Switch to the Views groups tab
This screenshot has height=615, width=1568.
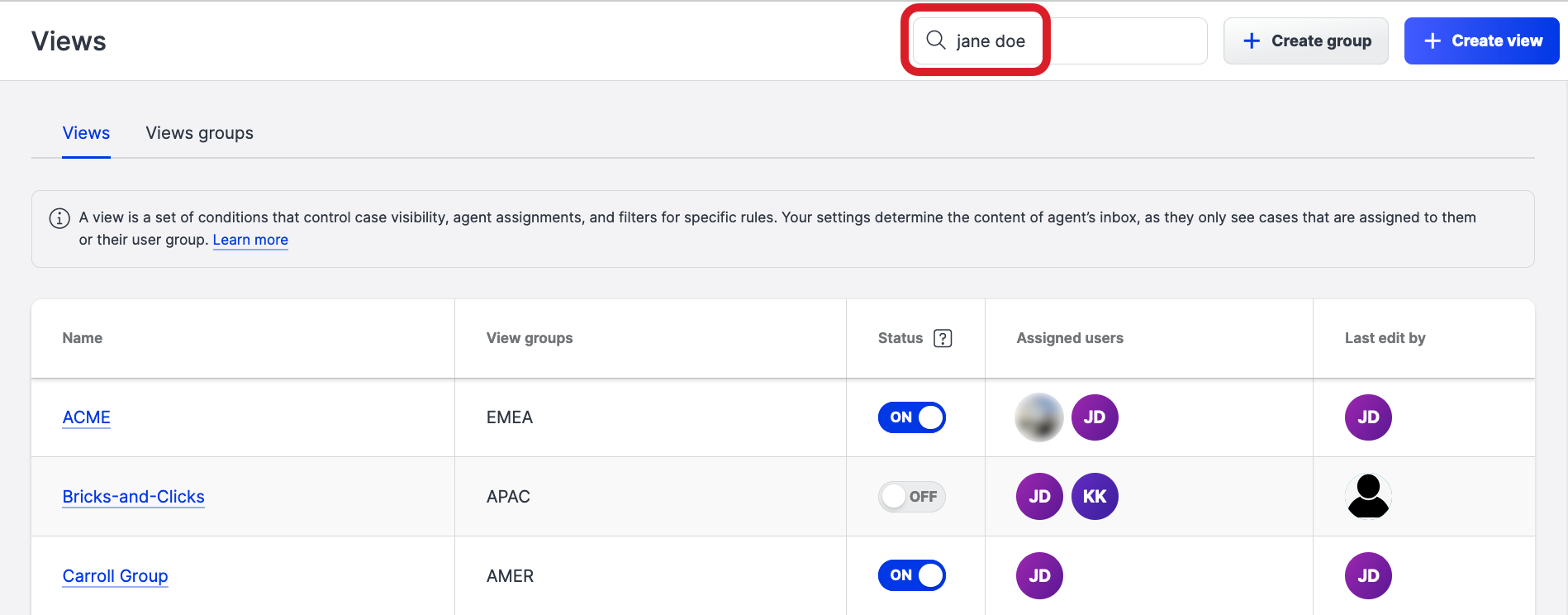click(199, 133)
